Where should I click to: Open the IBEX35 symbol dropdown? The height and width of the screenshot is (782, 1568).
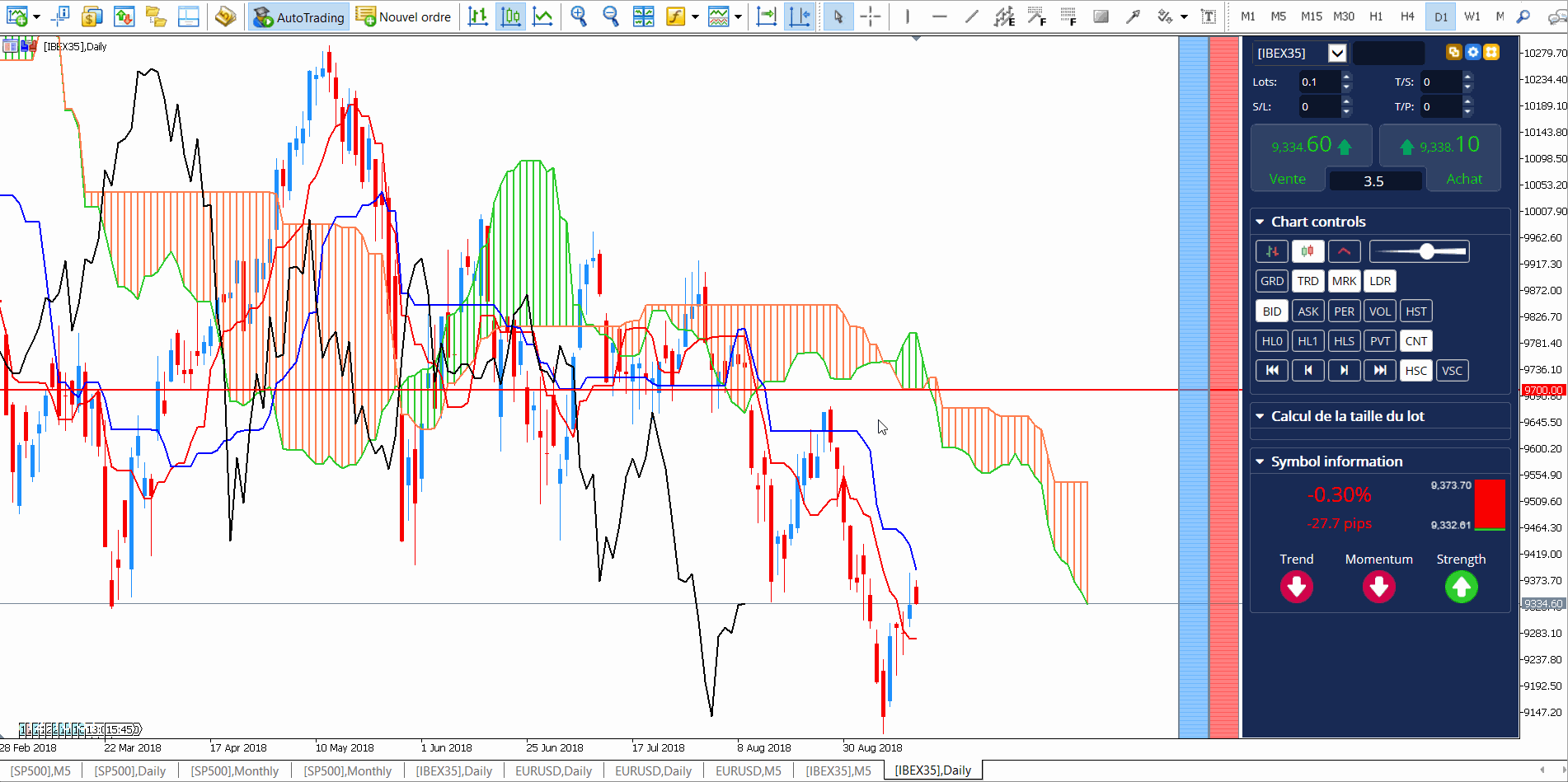[x=1337, y=53]
